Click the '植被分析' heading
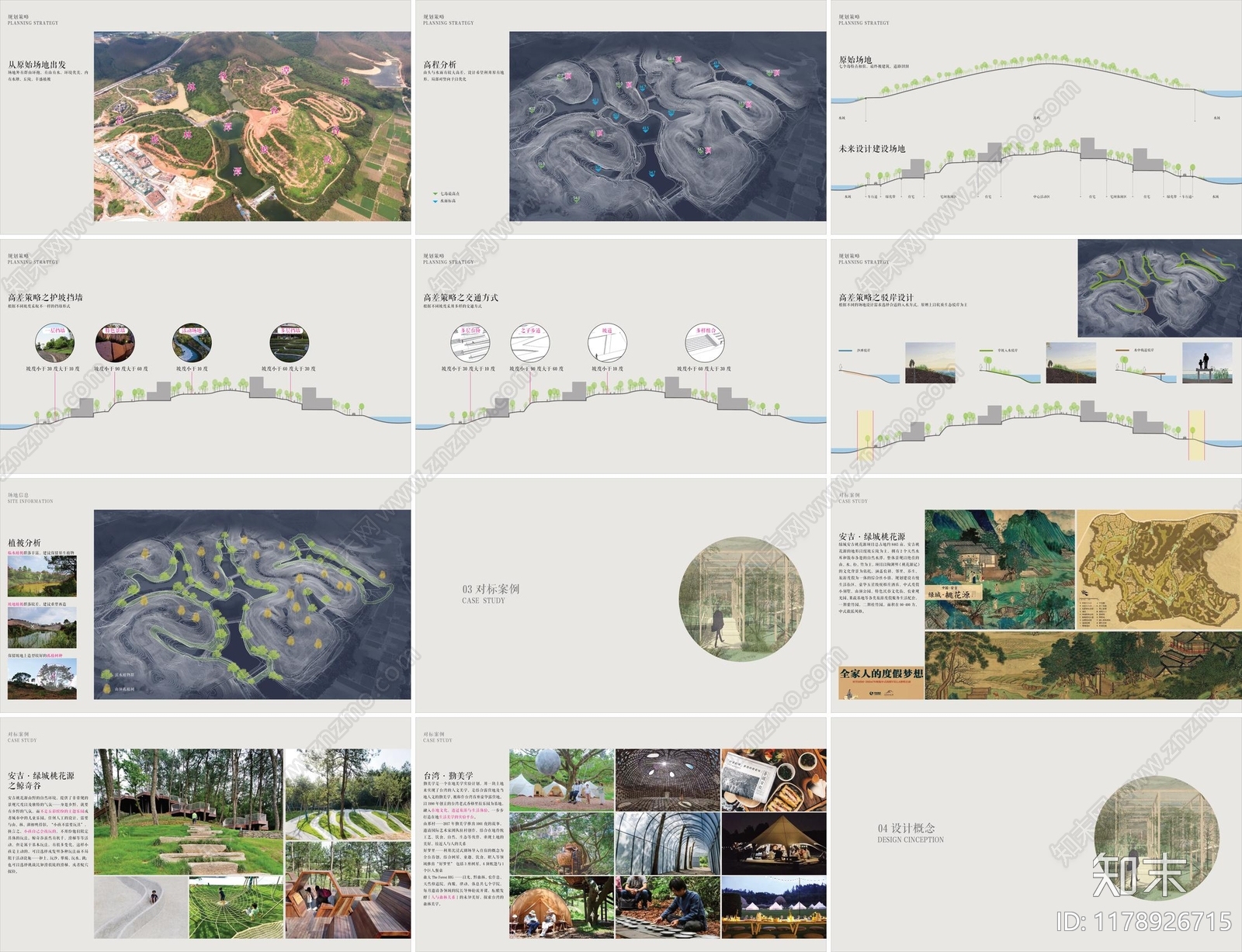Screen dimensions: 1242x952 [x=24, y=543]
